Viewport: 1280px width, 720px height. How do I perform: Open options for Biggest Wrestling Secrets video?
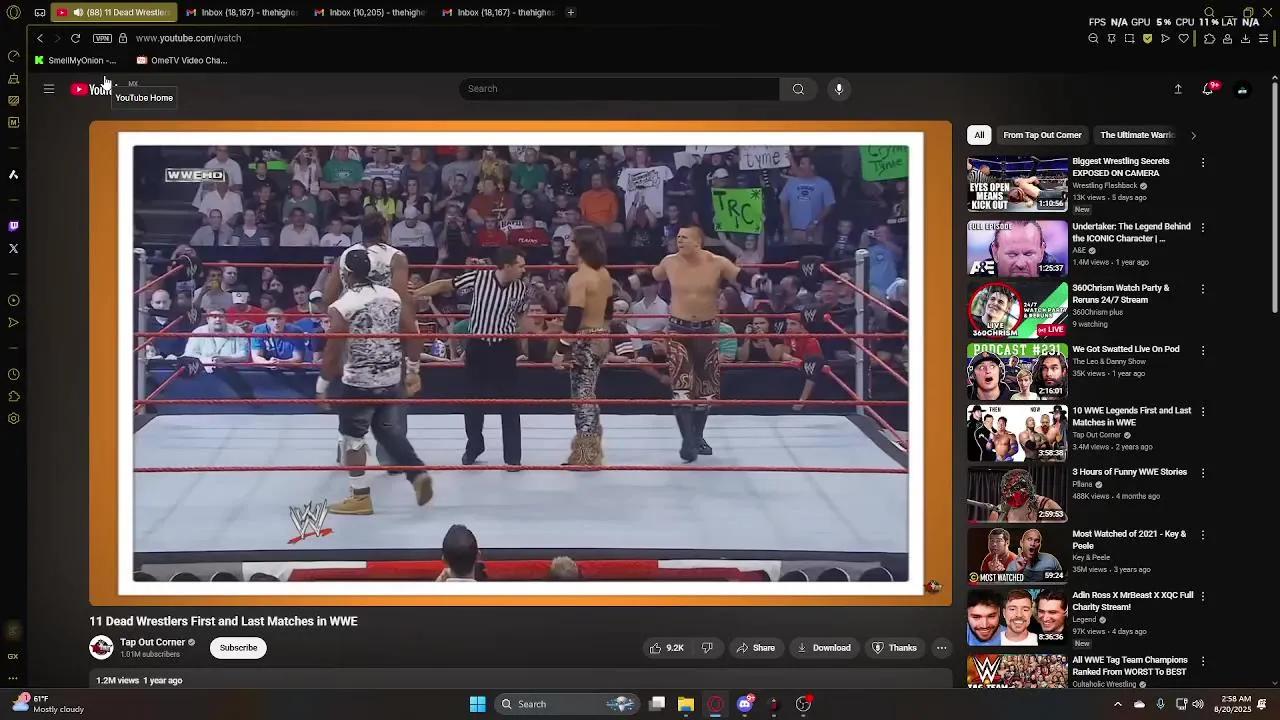coord(1203,162)
